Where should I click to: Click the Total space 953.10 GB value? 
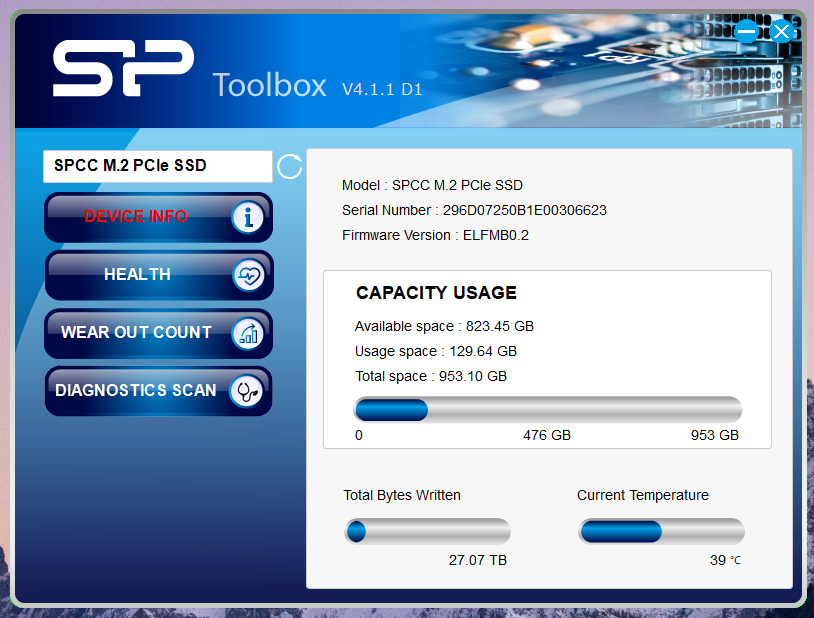coord(472,376)
